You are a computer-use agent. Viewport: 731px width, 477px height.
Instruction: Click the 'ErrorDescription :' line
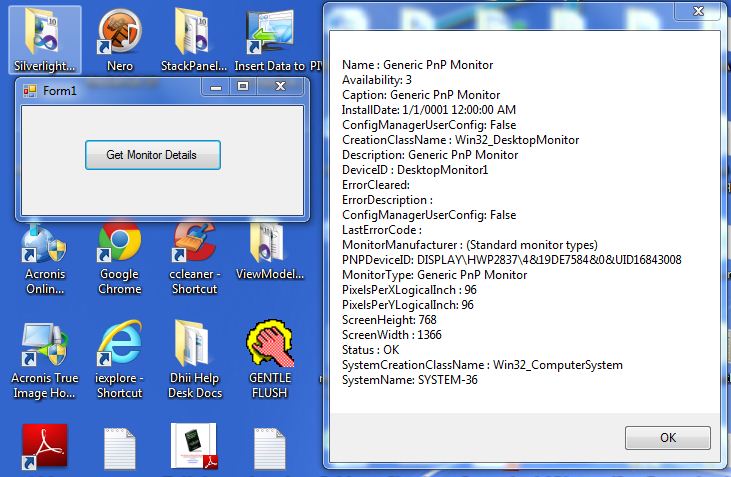(x=387, y=200)
